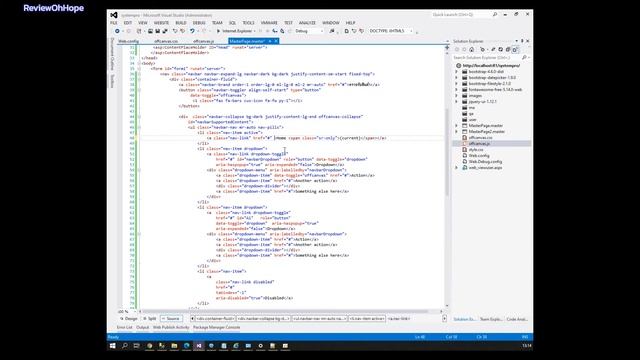Image resolution: width=640 pixels, height=360 pixels.
Task: Switch to Source view
Action: 171,318
